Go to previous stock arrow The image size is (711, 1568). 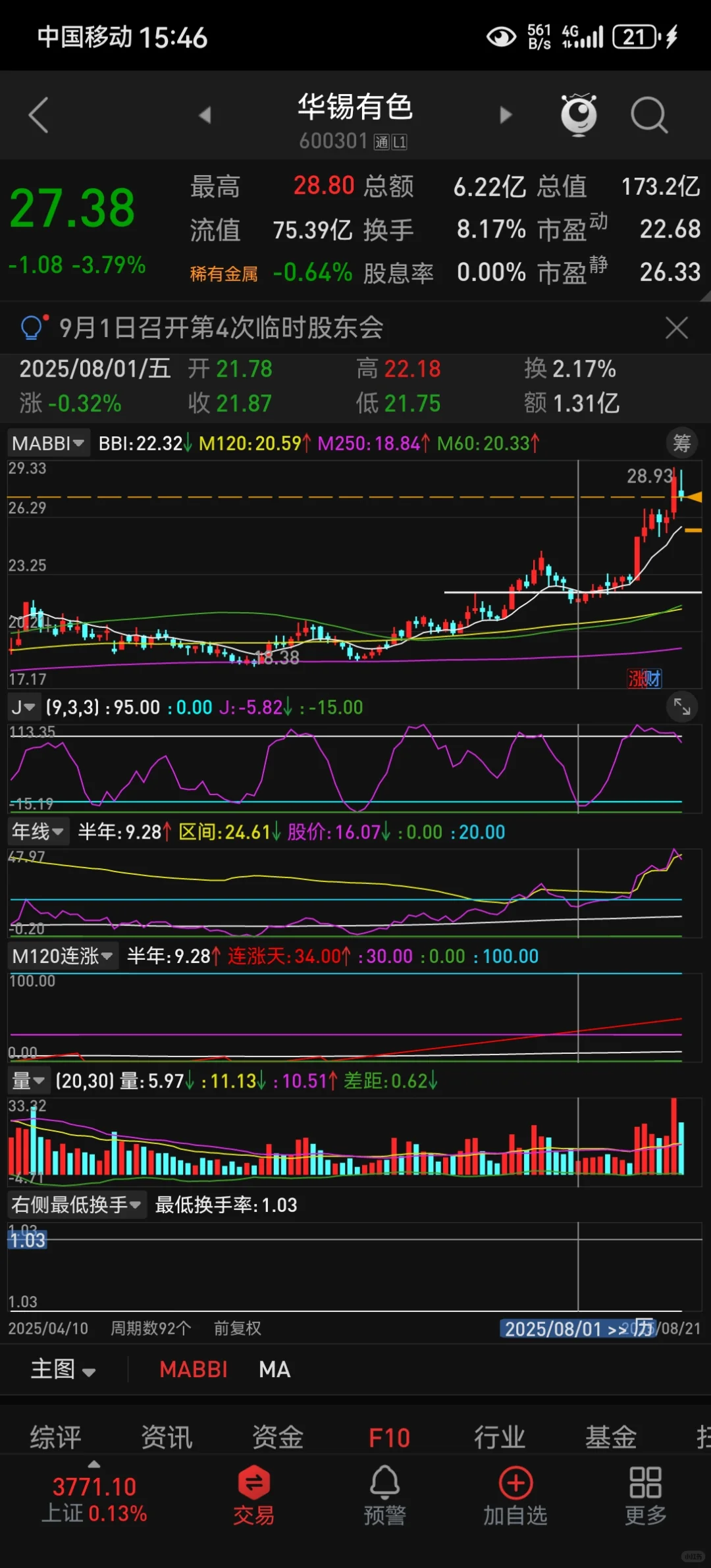(205, 115)
